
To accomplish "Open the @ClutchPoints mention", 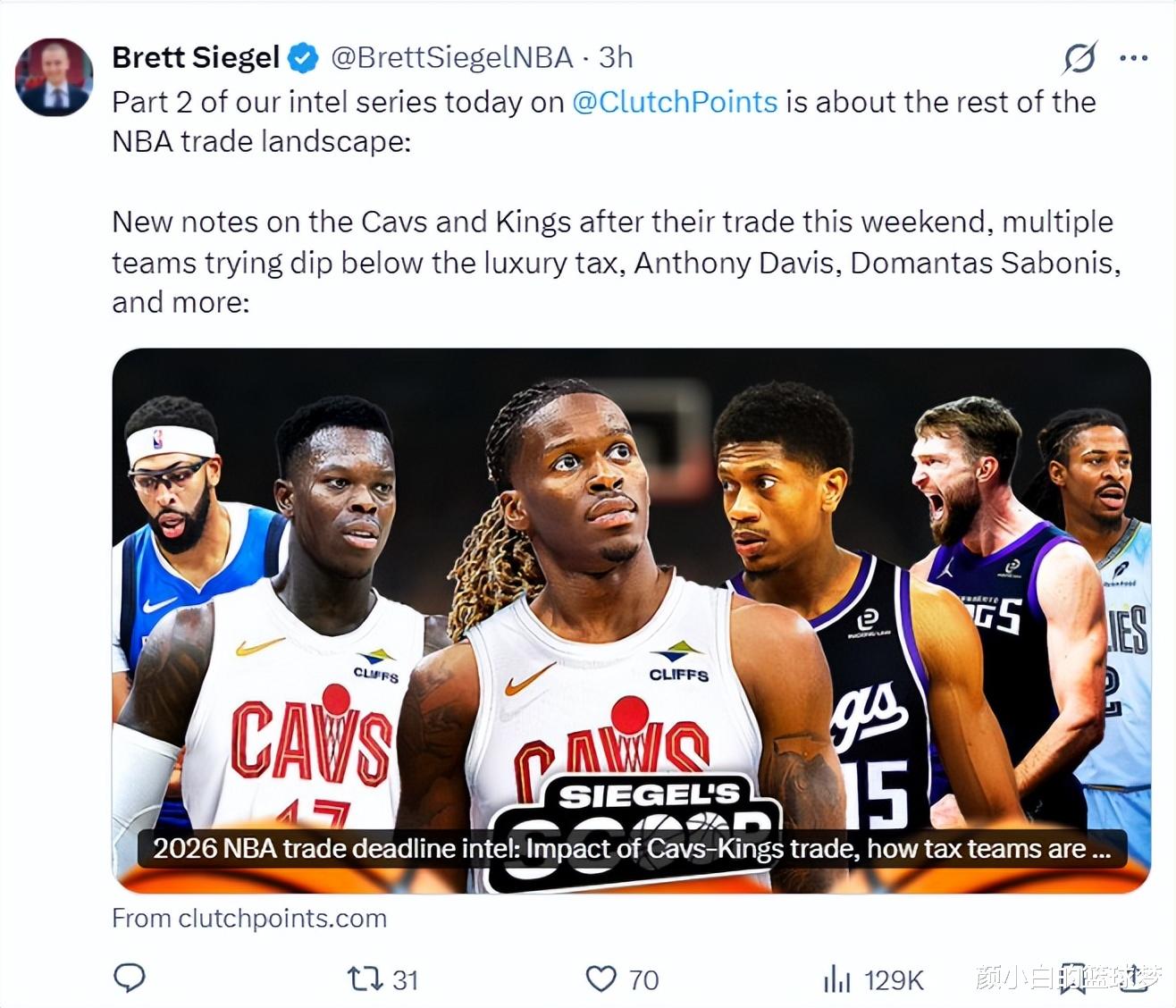I will point(675,102).
